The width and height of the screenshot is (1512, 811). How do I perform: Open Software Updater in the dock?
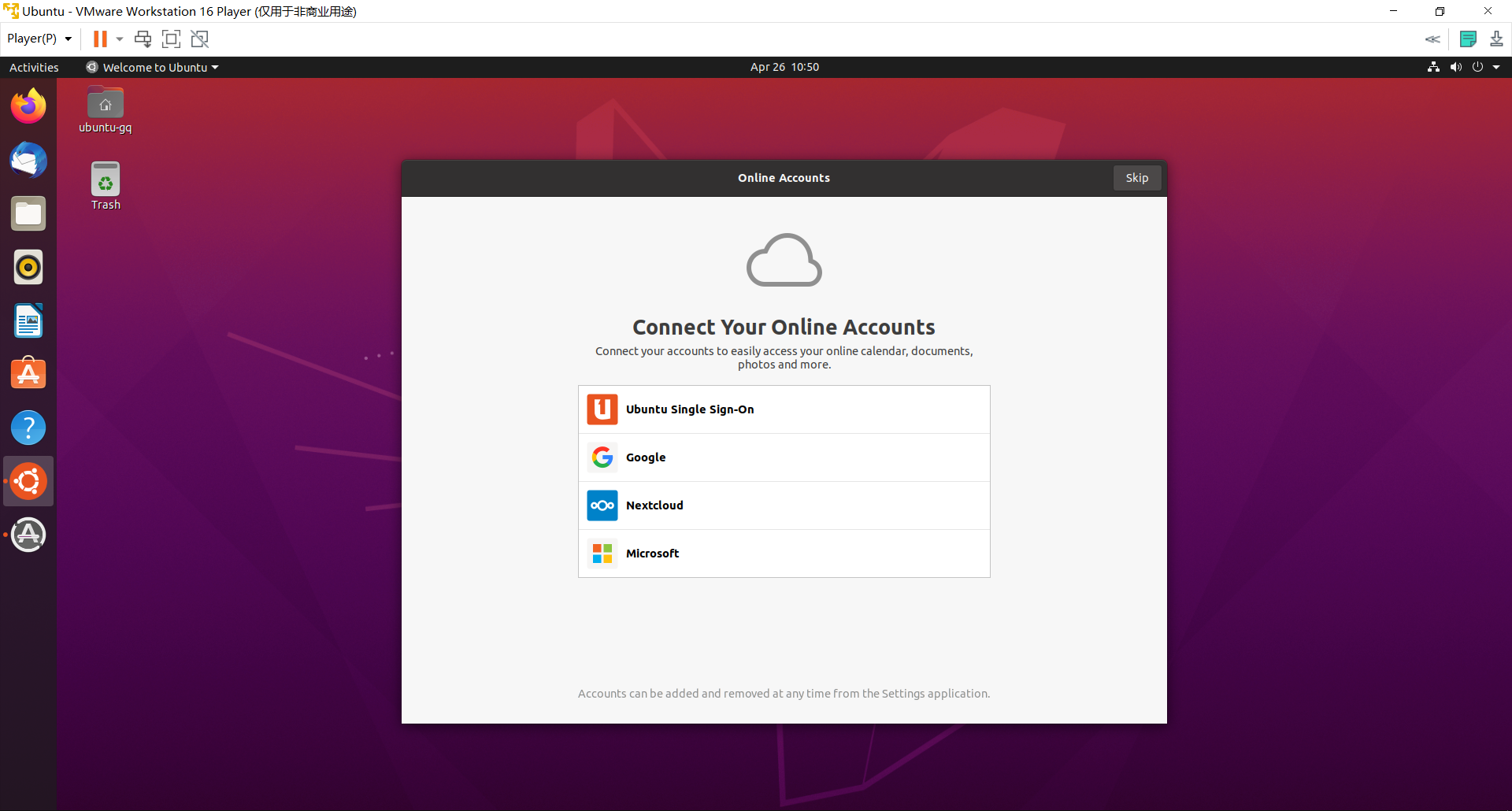coord(28,535)
